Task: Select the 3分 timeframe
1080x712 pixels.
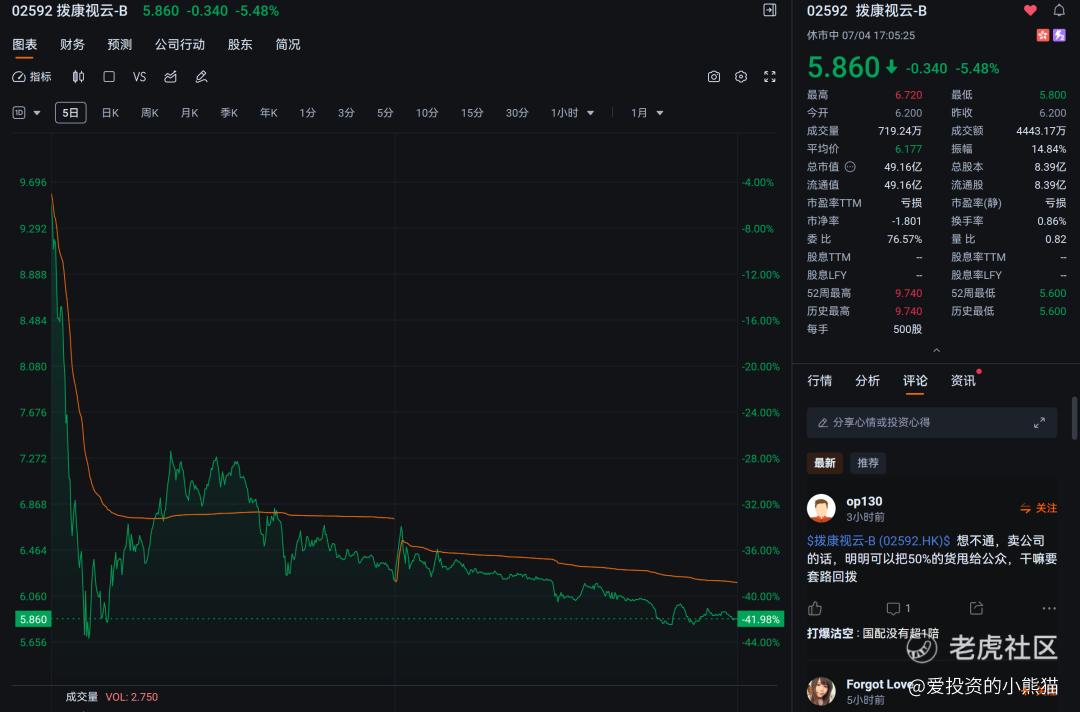Action: [x=346, y=113]
